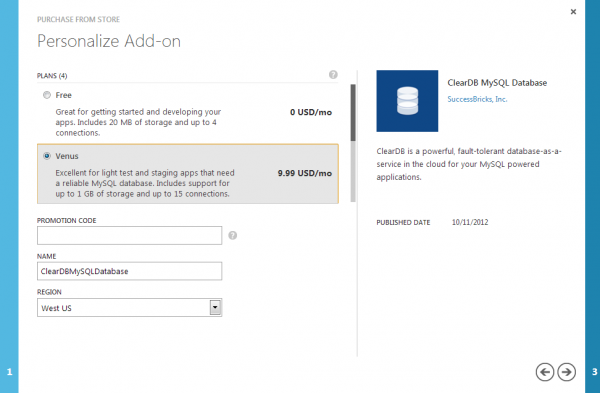Proceed with the right arrow button

566,372
